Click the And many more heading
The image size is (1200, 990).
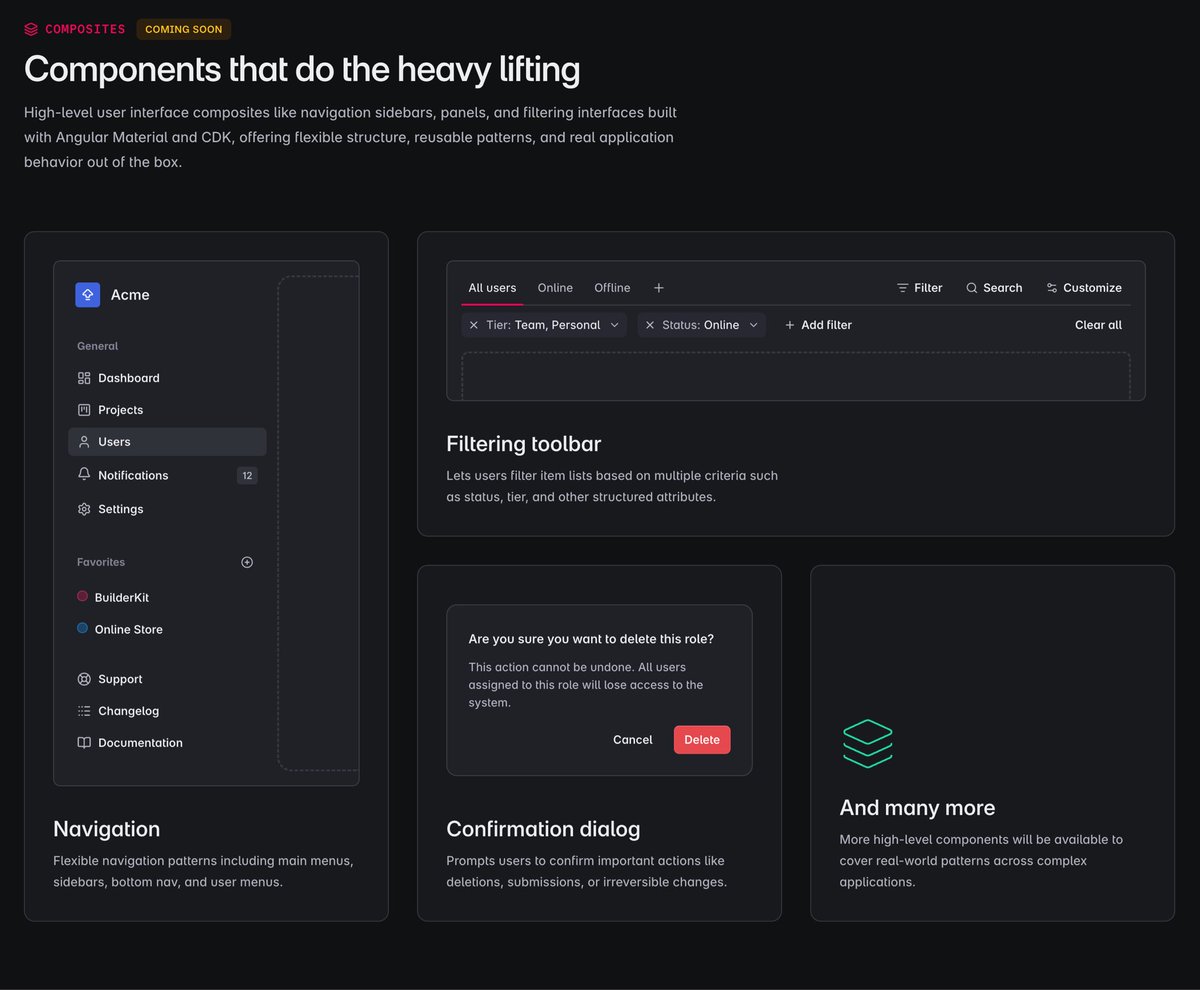pos(917,808)
